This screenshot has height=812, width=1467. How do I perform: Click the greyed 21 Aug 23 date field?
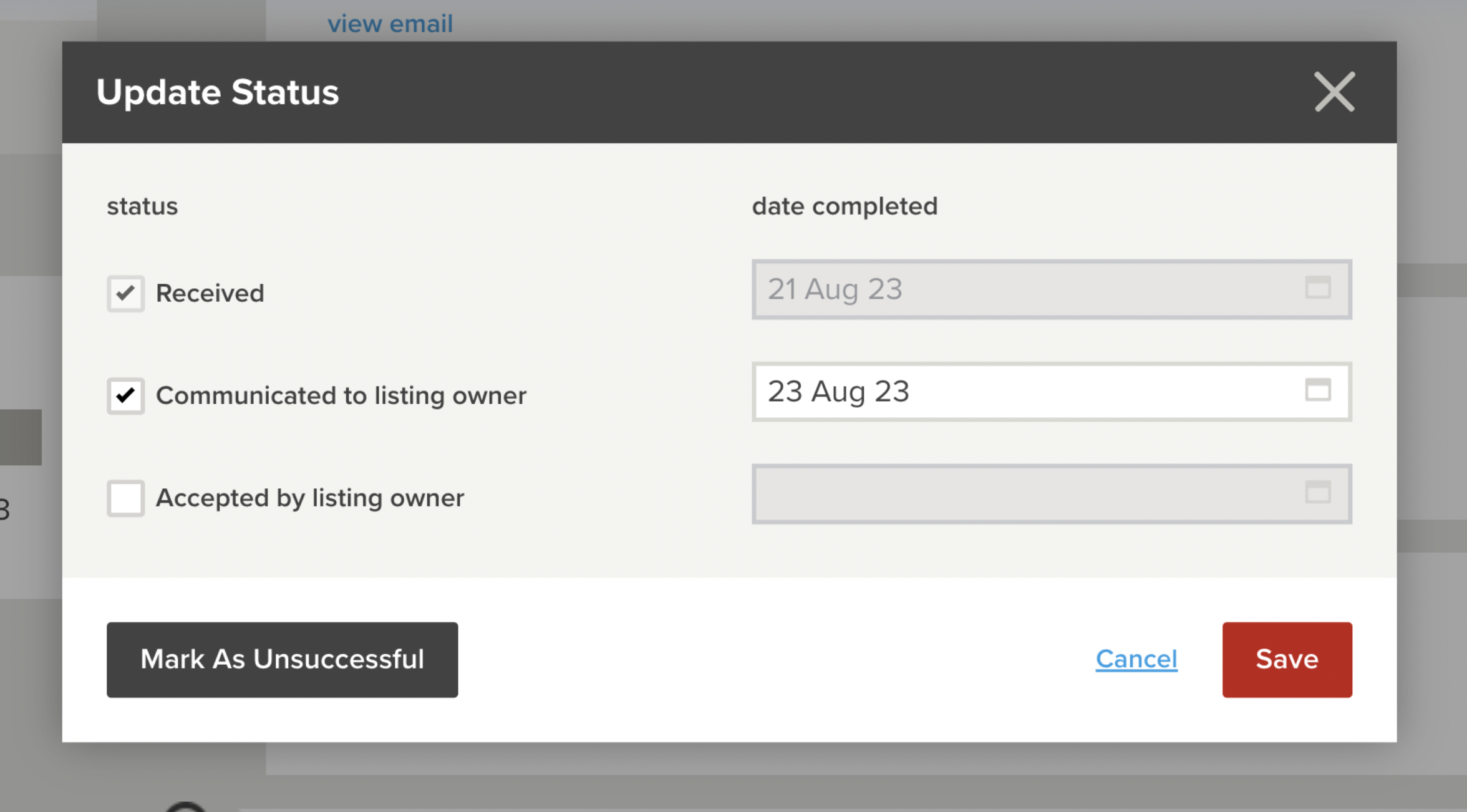click(998, 289)
